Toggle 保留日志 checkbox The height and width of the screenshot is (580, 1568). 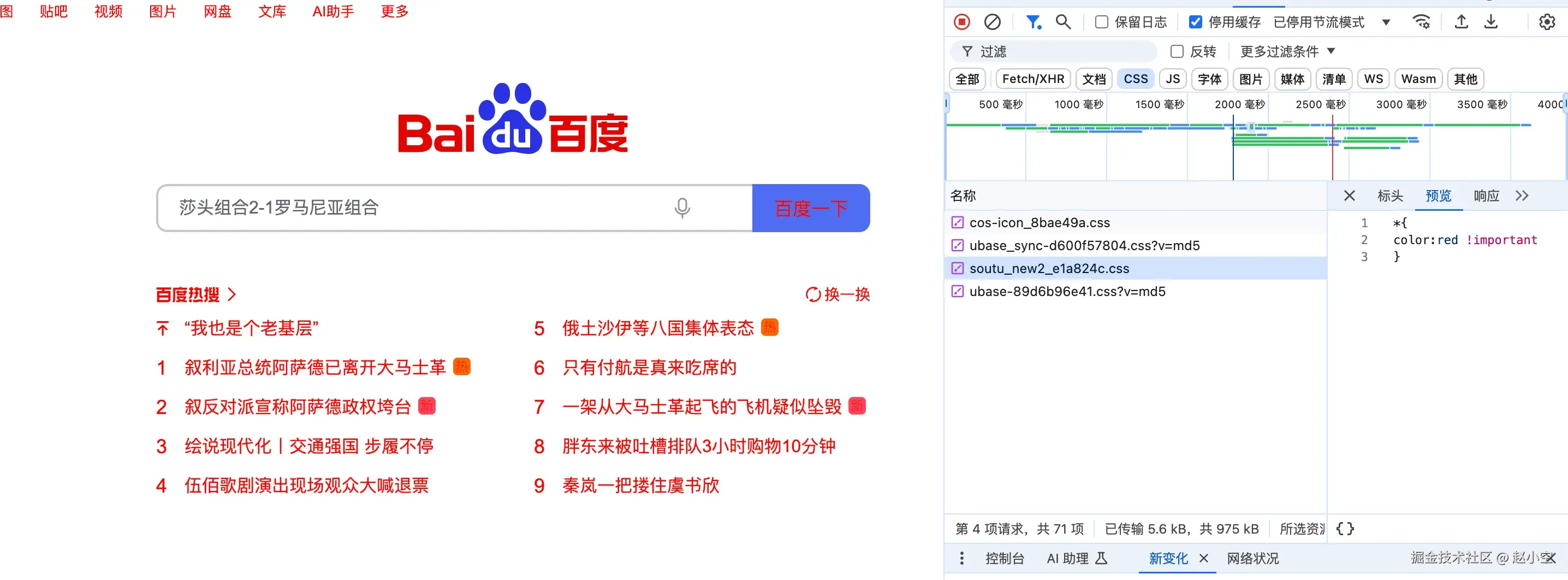(1101, 22)
